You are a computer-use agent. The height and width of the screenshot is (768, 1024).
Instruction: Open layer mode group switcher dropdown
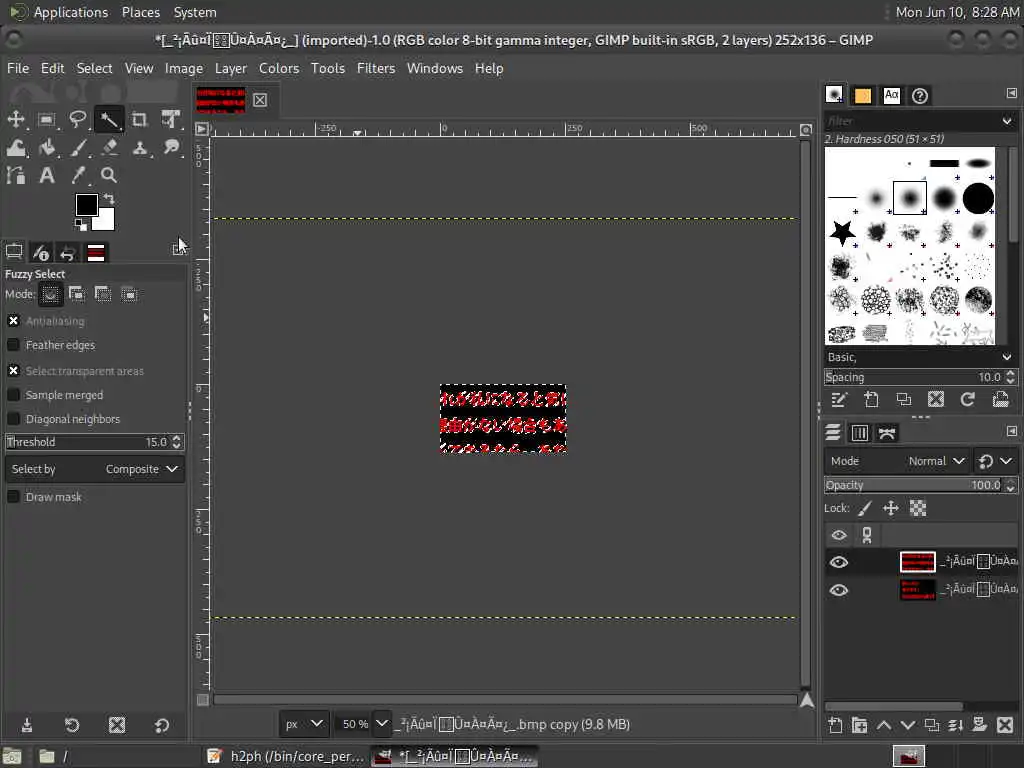[x=995, y=461]
